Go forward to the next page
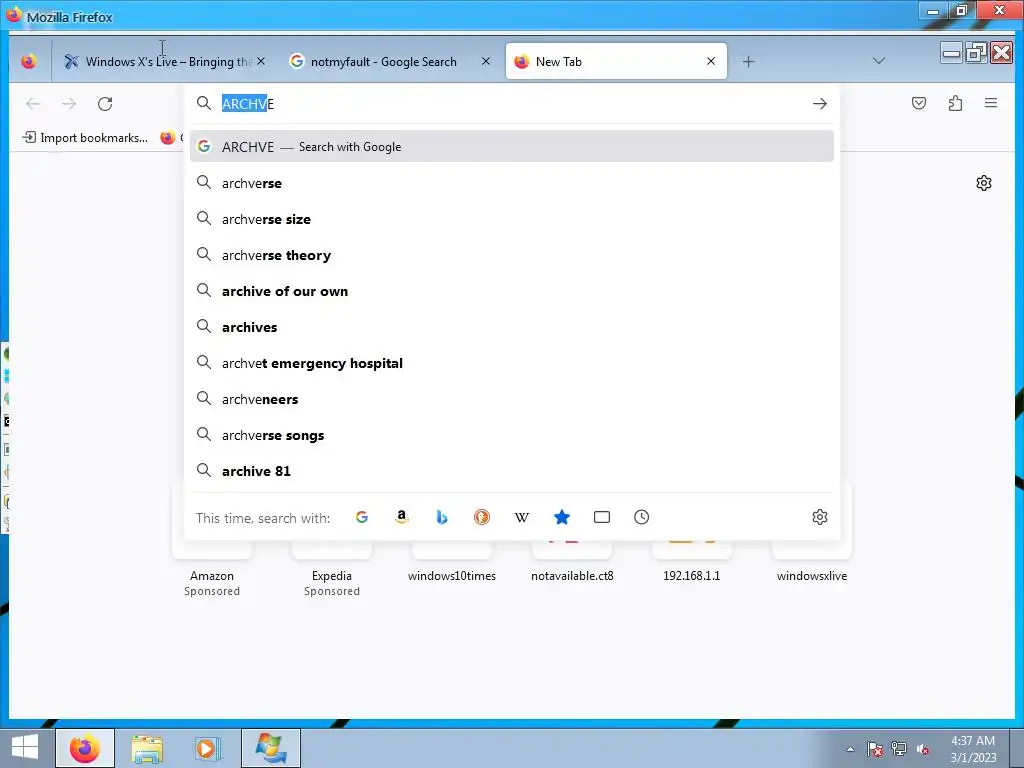Screen dimensions: 1024x768 point(69,104)
